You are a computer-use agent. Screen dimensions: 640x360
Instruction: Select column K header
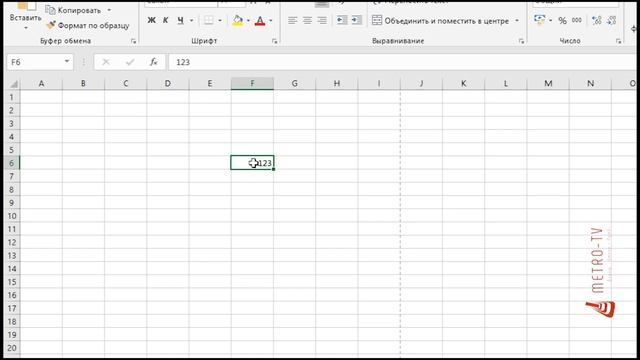[464, 84]
